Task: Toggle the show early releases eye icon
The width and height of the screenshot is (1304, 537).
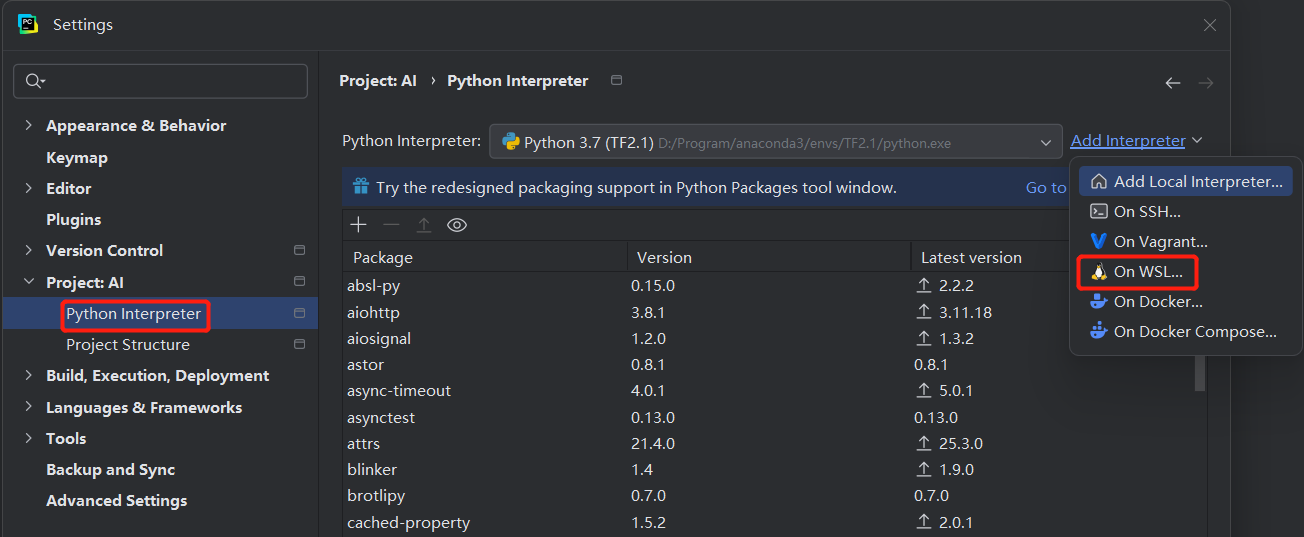Action: point(457,225)
